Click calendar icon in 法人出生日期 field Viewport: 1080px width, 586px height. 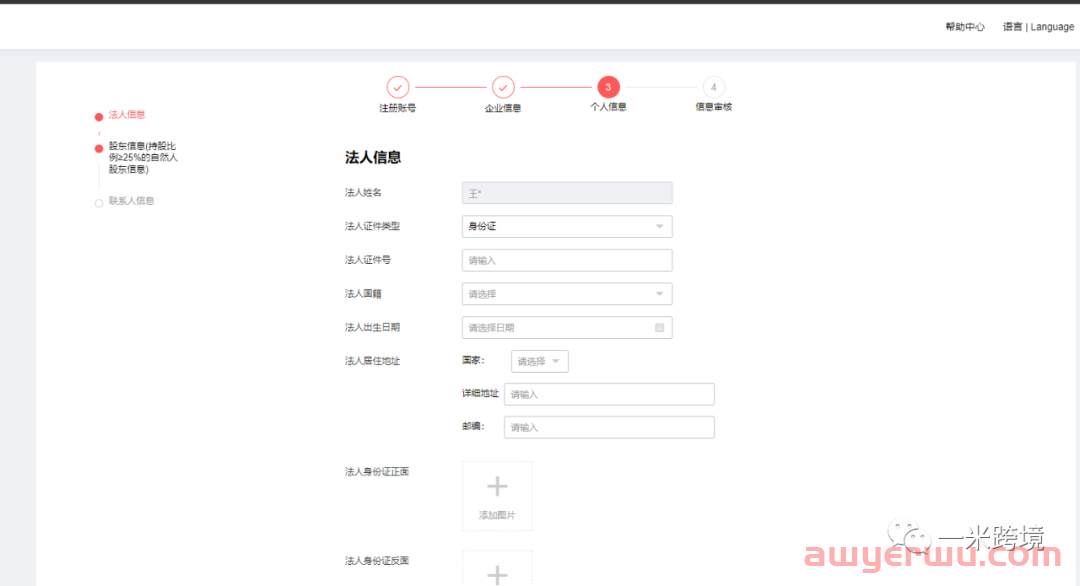click(x=659, y=327)
